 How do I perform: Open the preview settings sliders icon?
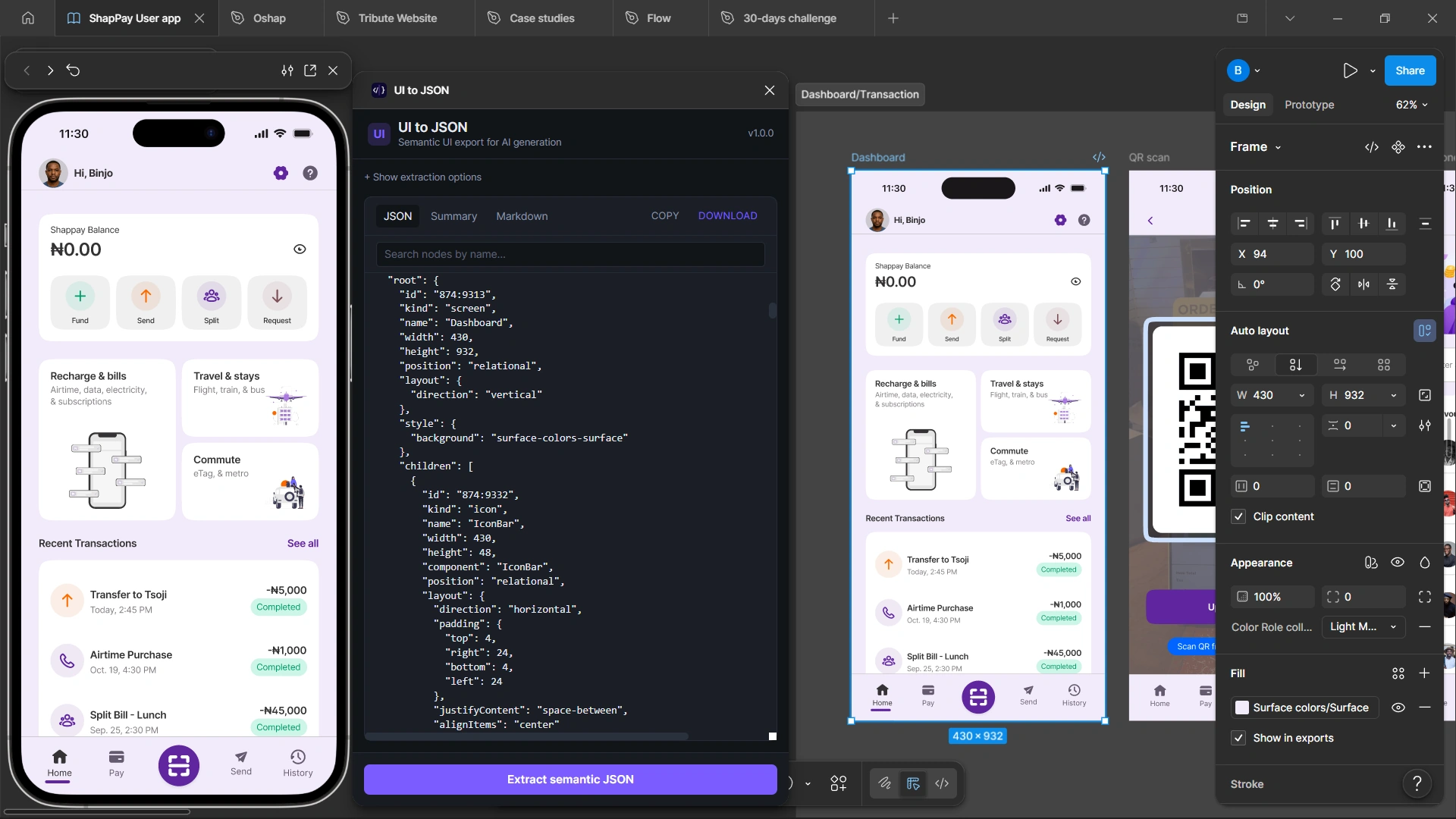pyautogui.click(x=287, y=71)
